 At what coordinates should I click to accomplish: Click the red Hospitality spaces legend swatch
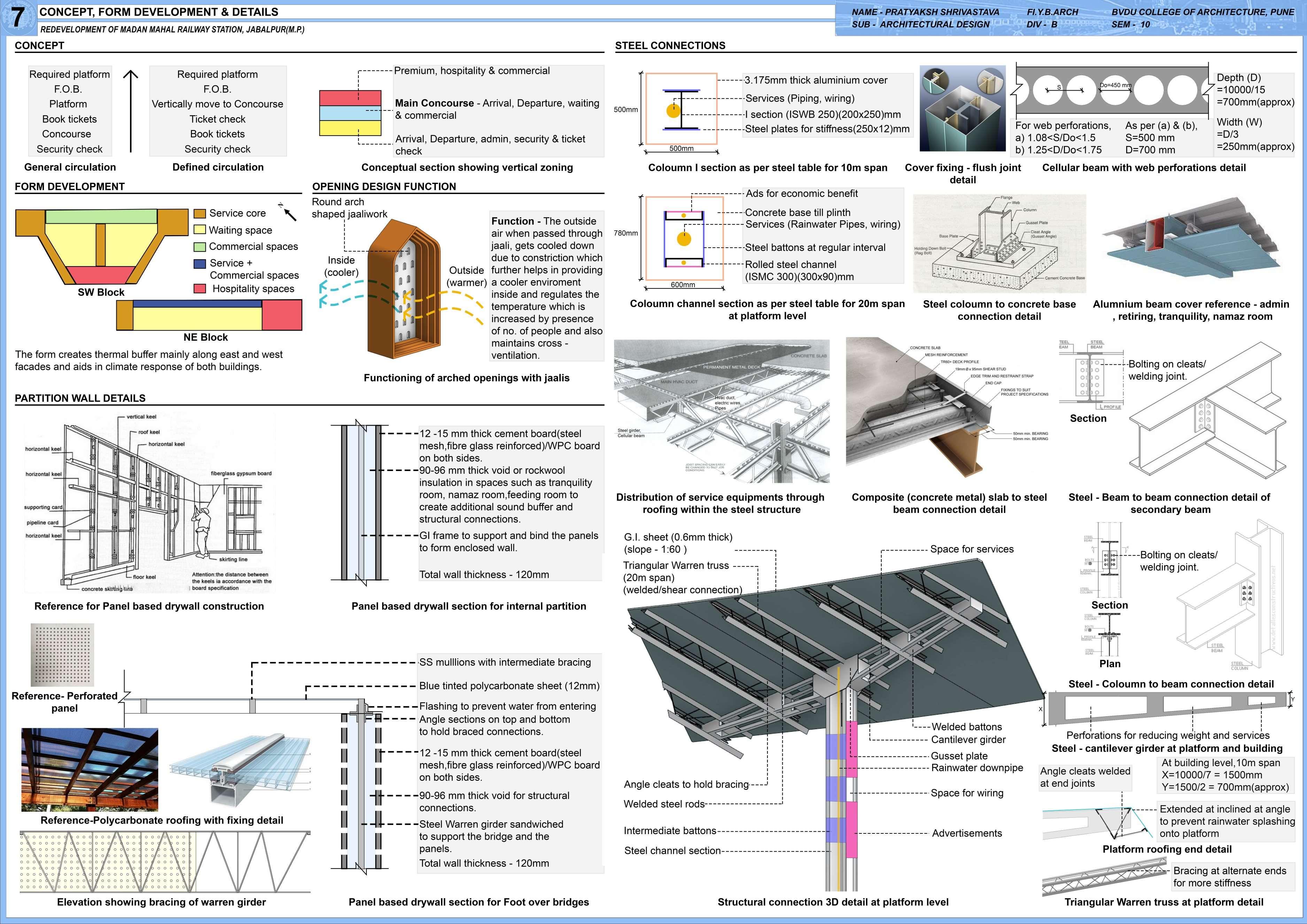click(x=199, y=288)
